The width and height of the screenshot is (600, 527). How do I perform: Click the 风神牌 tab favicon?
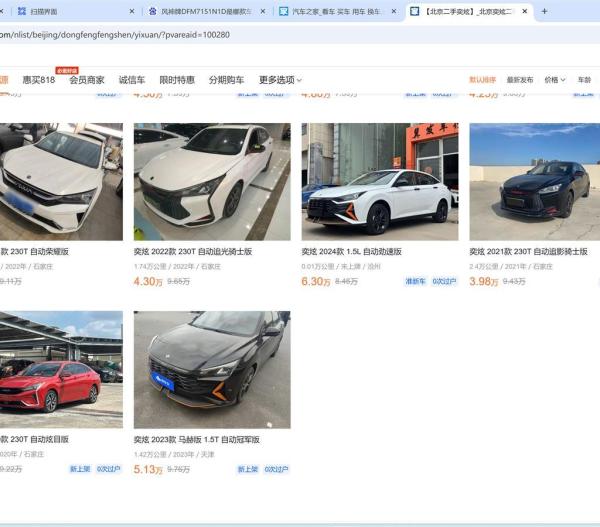(x=153, y=11)
